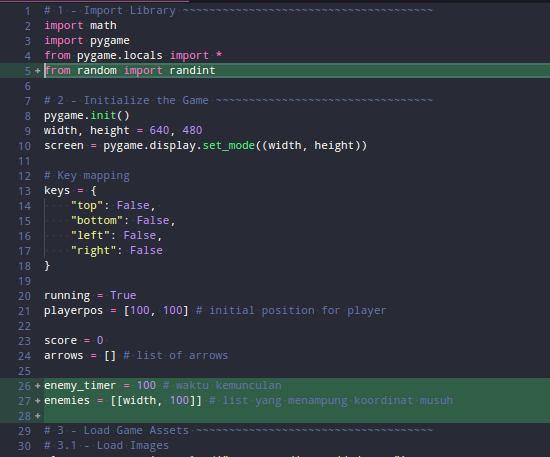The height and width of the screenshot is (457, 550).
Task: Click the 'score' variable on line 23
Action: coord(60,341)
